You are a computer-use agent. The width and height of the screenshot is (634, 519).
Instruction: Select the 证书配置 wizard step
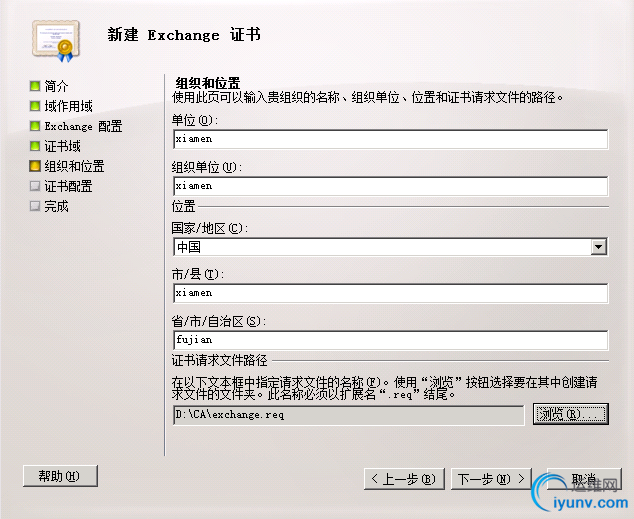coord(68,186)
